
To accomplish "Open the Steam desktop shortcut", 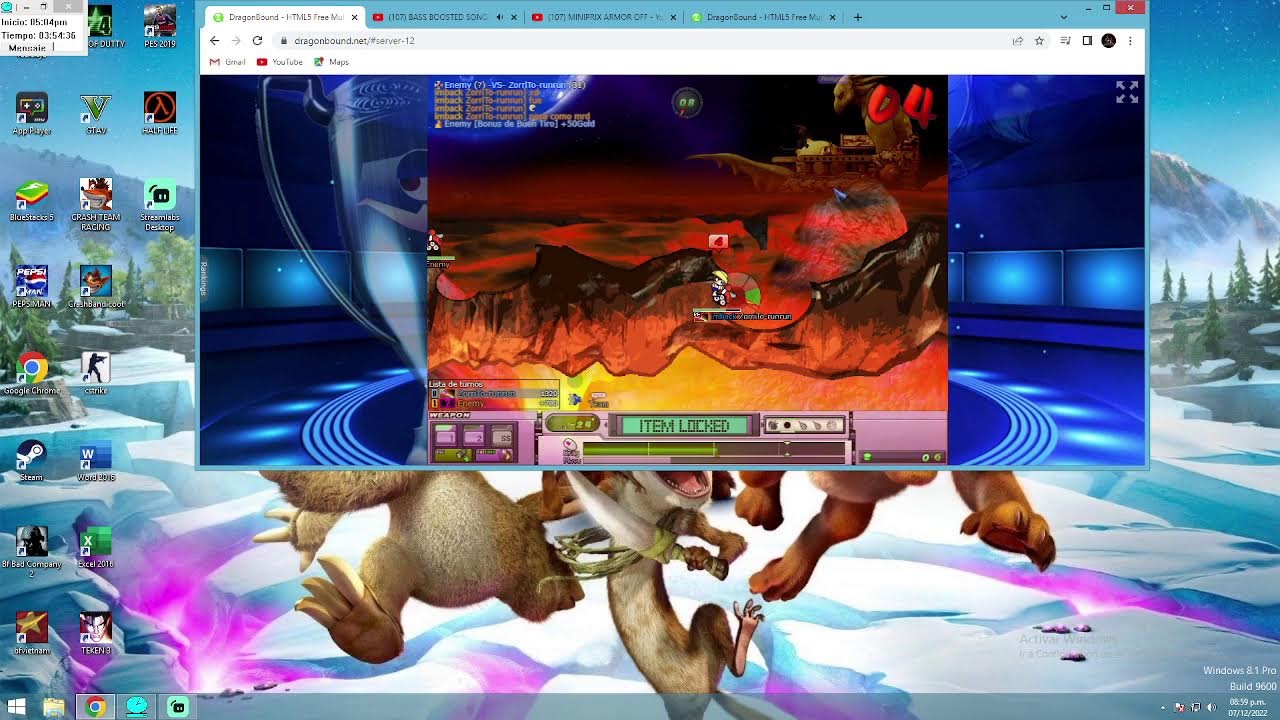I will tap(32, 460).
